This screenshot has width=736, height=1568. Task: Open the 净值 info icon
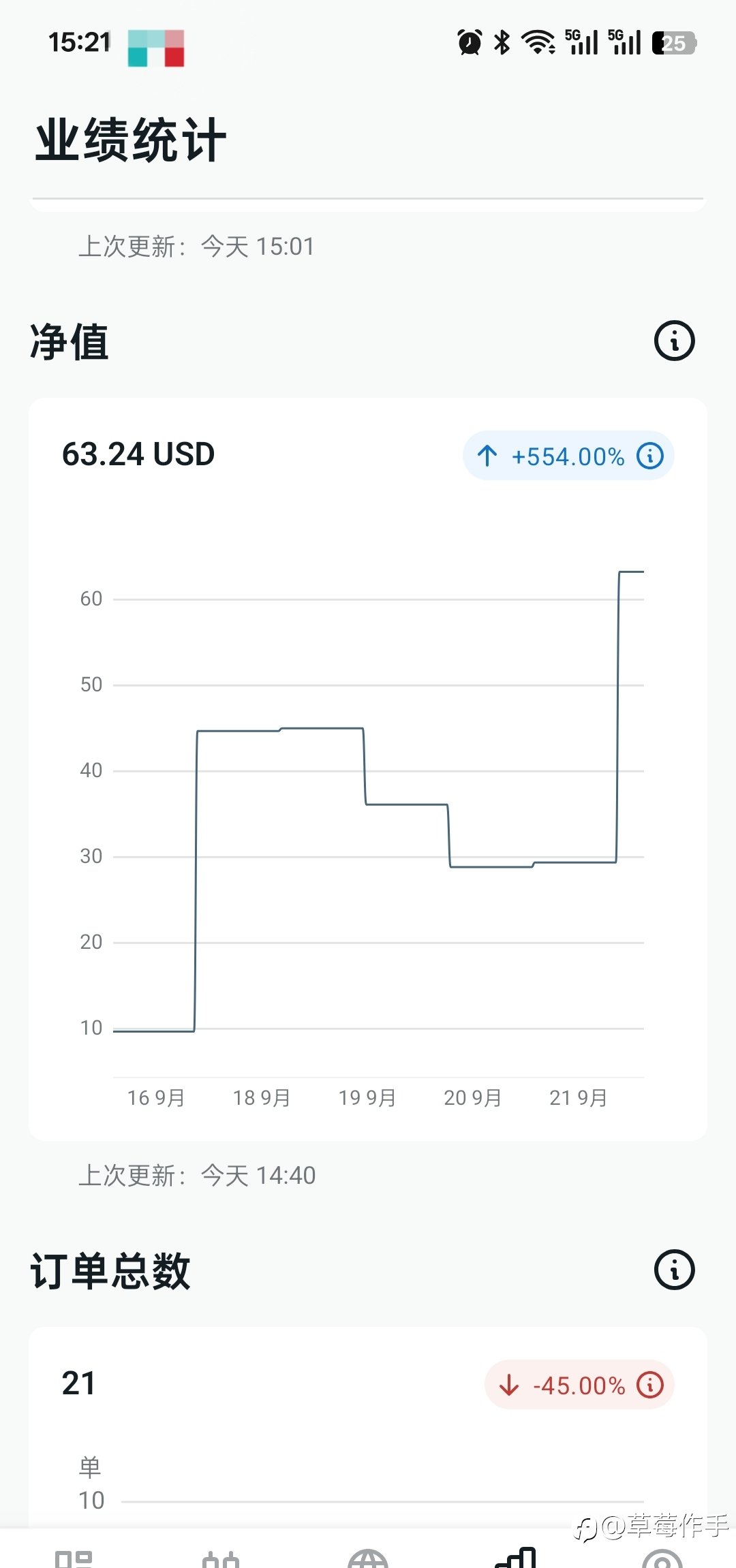674,341
